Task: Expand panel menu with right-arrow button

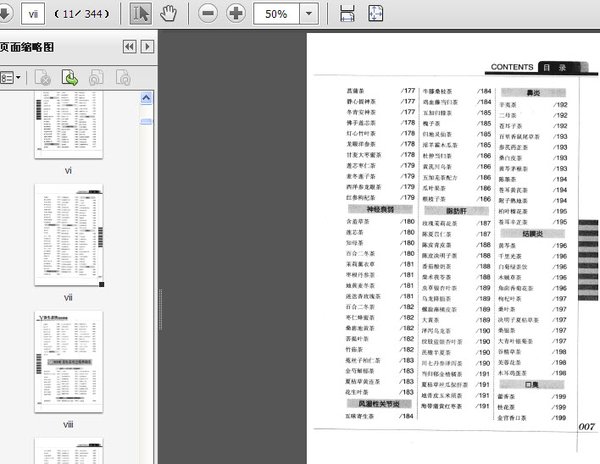Action: coord(147,47)
